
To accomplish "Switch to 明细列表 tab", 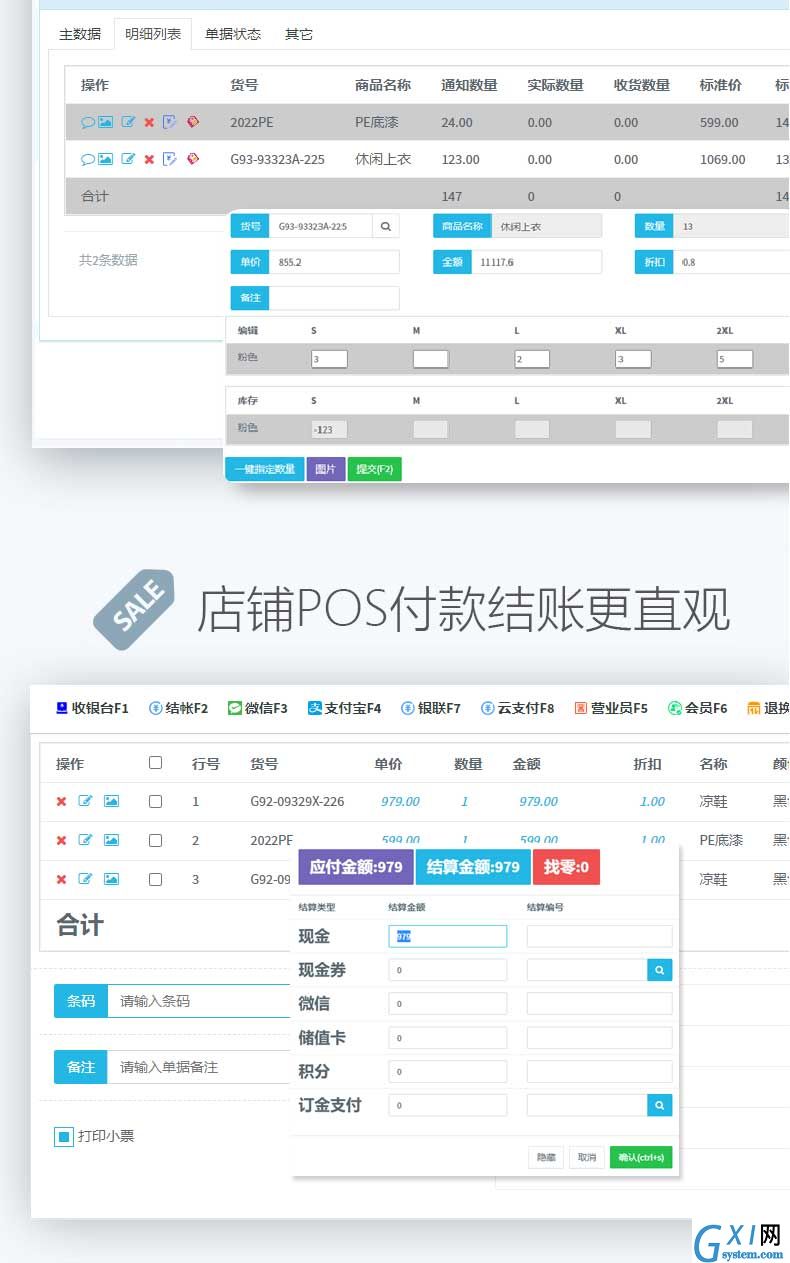I will (153, 34).
